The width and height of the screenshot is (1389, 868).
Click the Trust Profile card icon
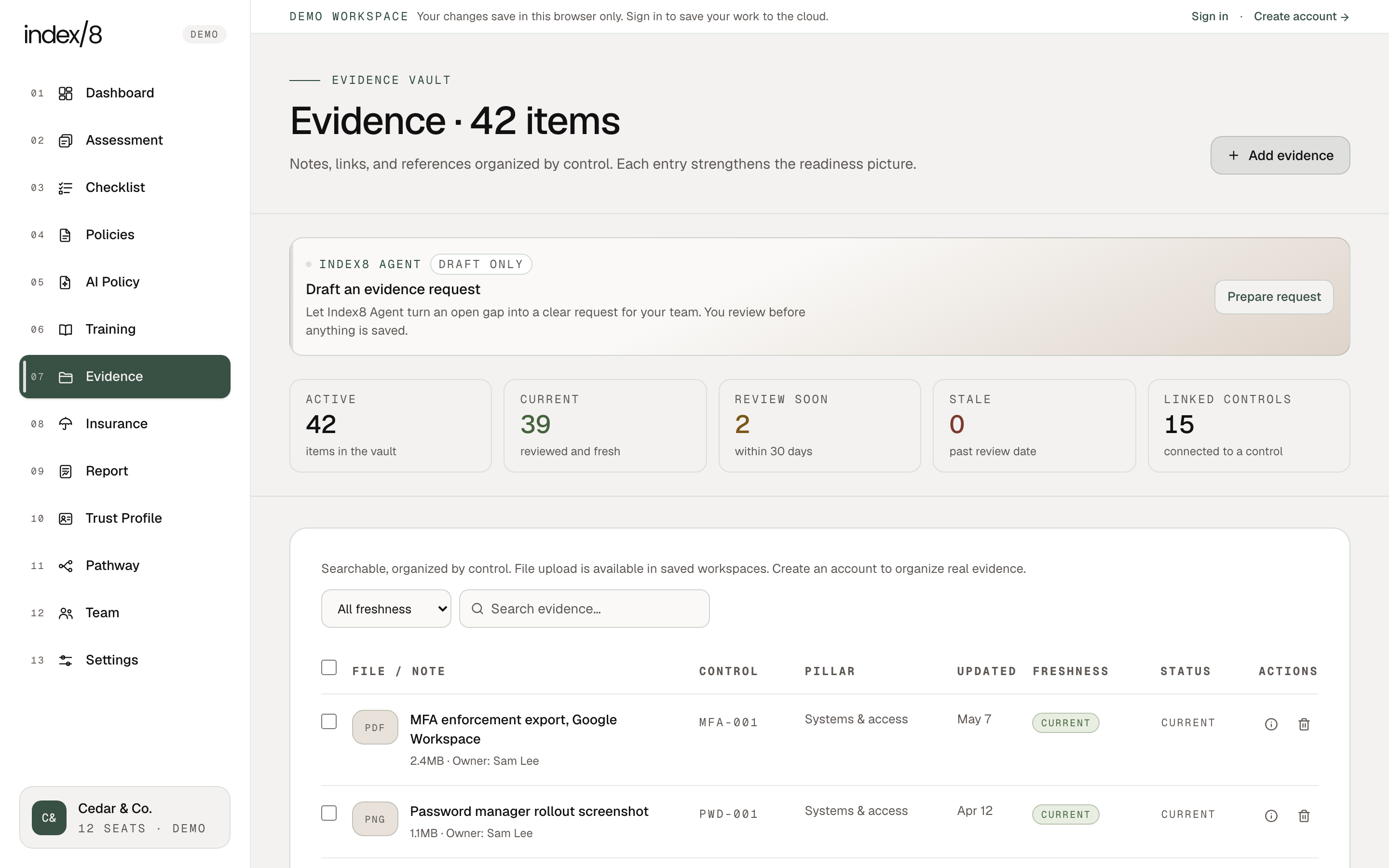point(66,518)
